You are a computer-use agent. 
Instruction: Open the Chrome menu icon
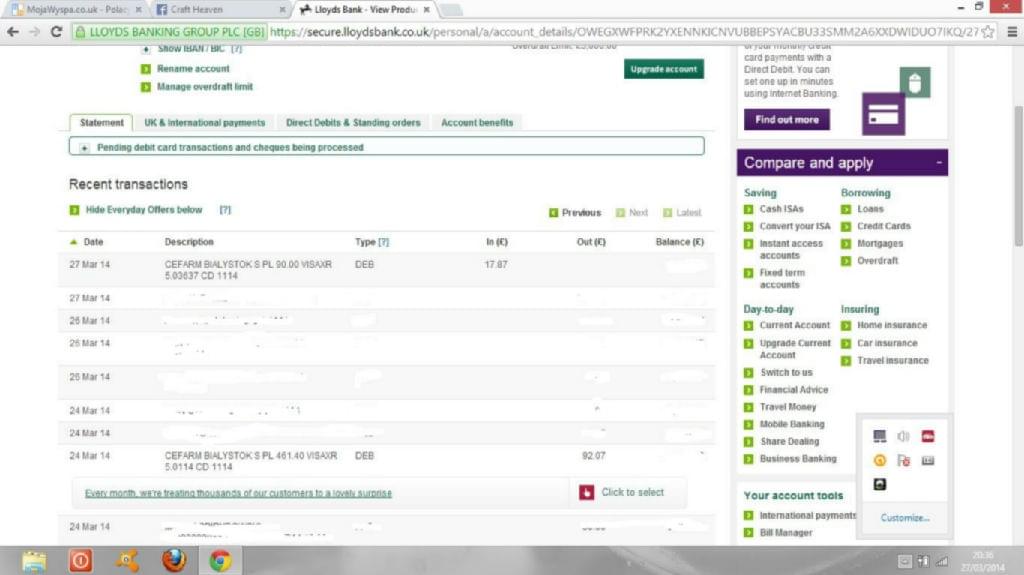1012,31
